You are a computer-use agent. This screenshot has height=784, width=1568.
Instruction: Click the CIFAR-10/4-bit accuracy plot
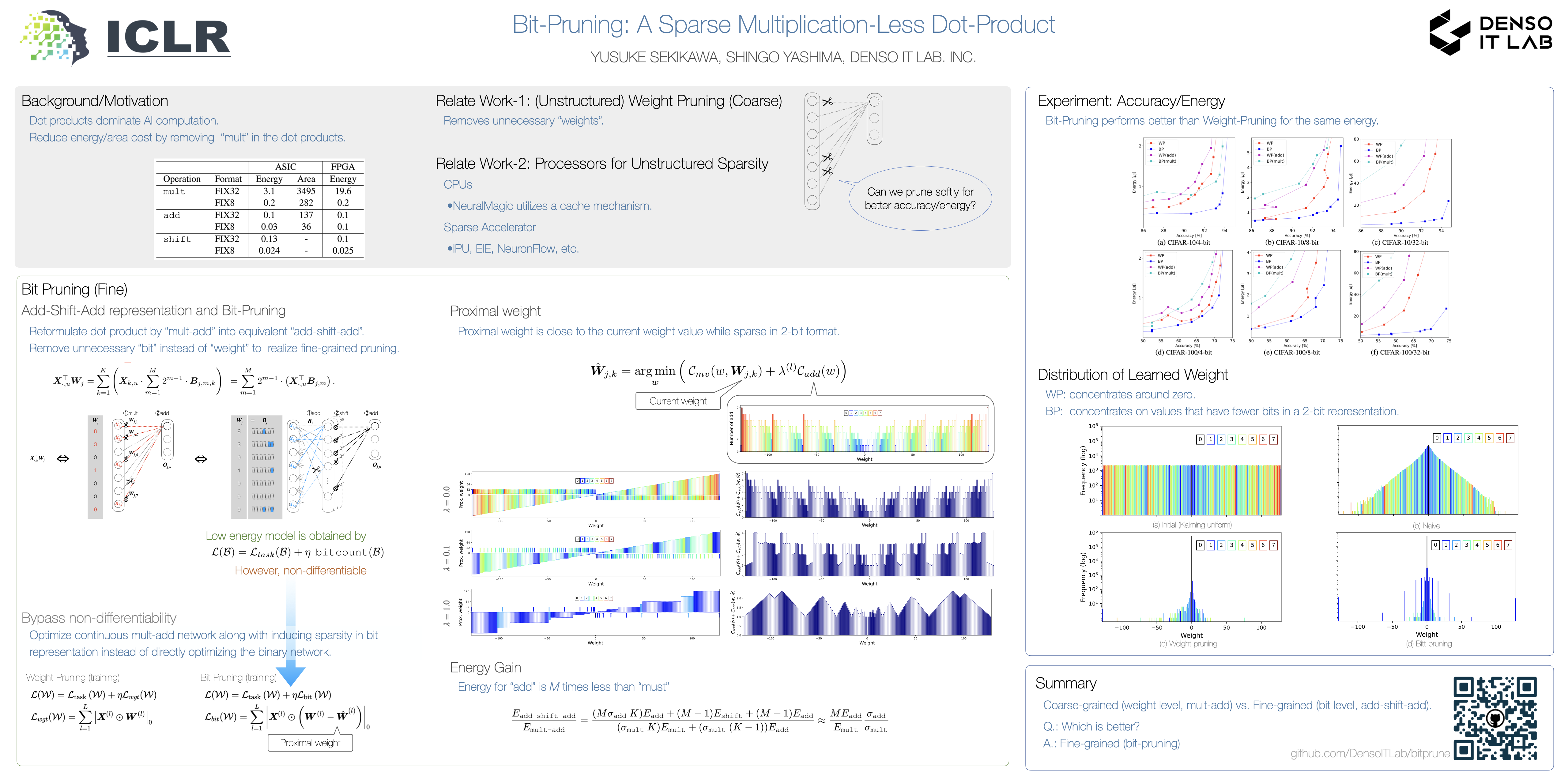pos(1188,183)
